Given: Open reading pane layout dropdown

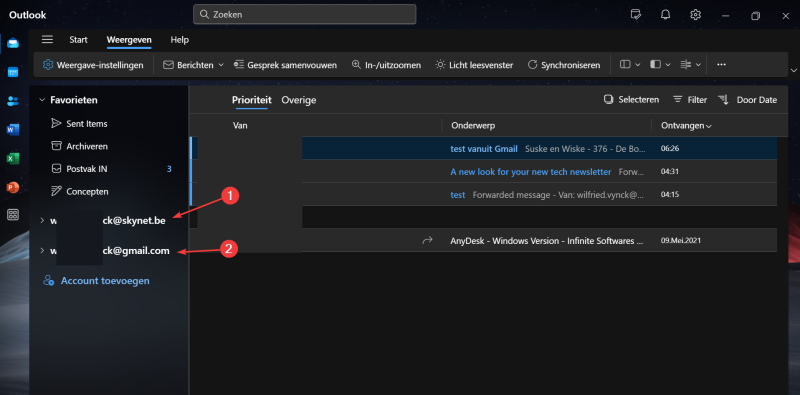Looking at the screenshot, I should pos(660,65).
